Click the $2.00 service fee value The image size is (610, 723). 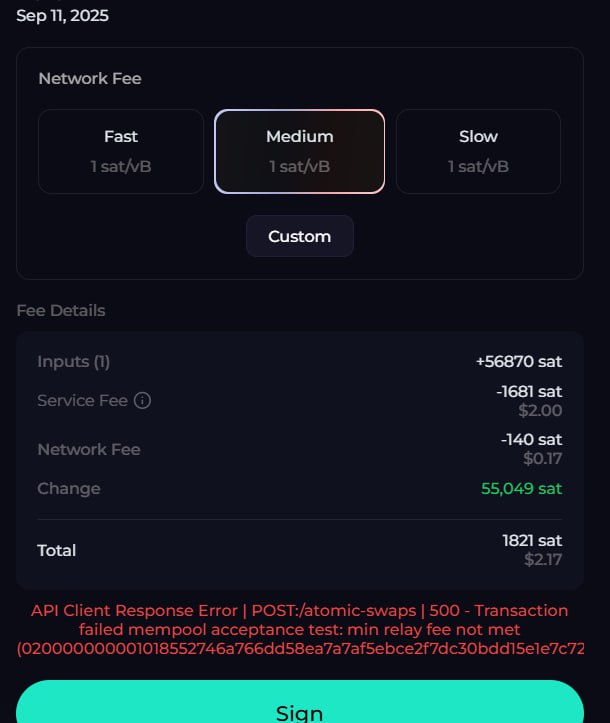540,410
